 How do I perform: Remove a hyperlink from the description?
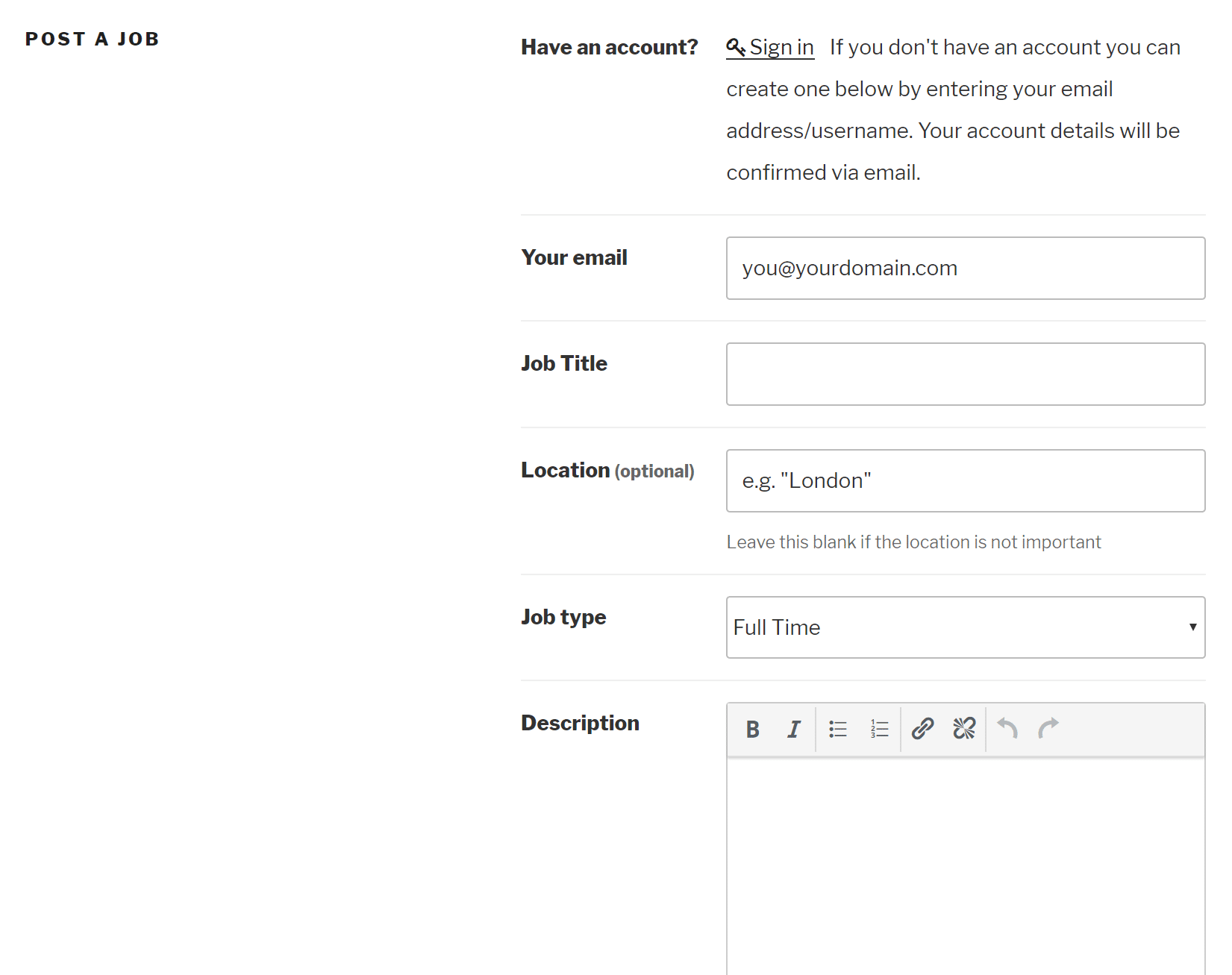coord(964,729)
